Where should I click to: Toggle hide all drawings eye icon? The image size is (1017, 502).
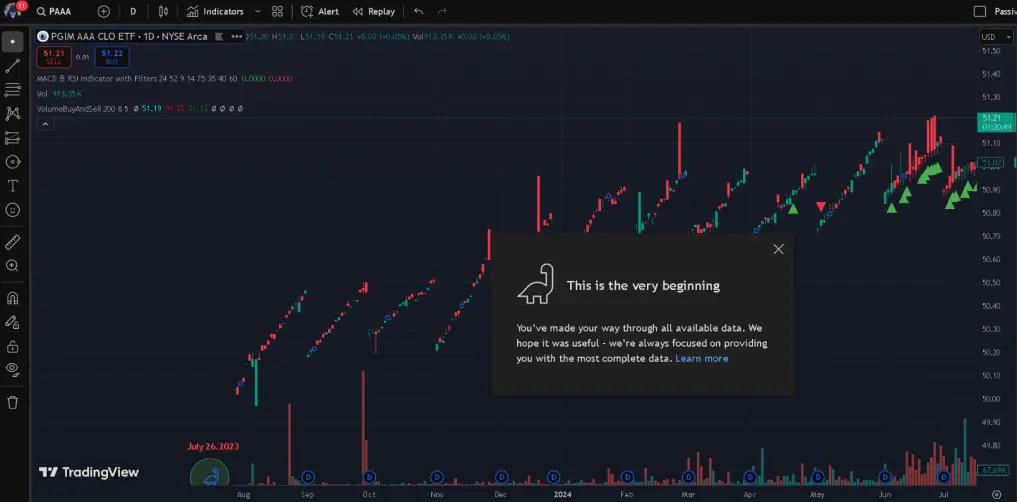tap(12, 370)
